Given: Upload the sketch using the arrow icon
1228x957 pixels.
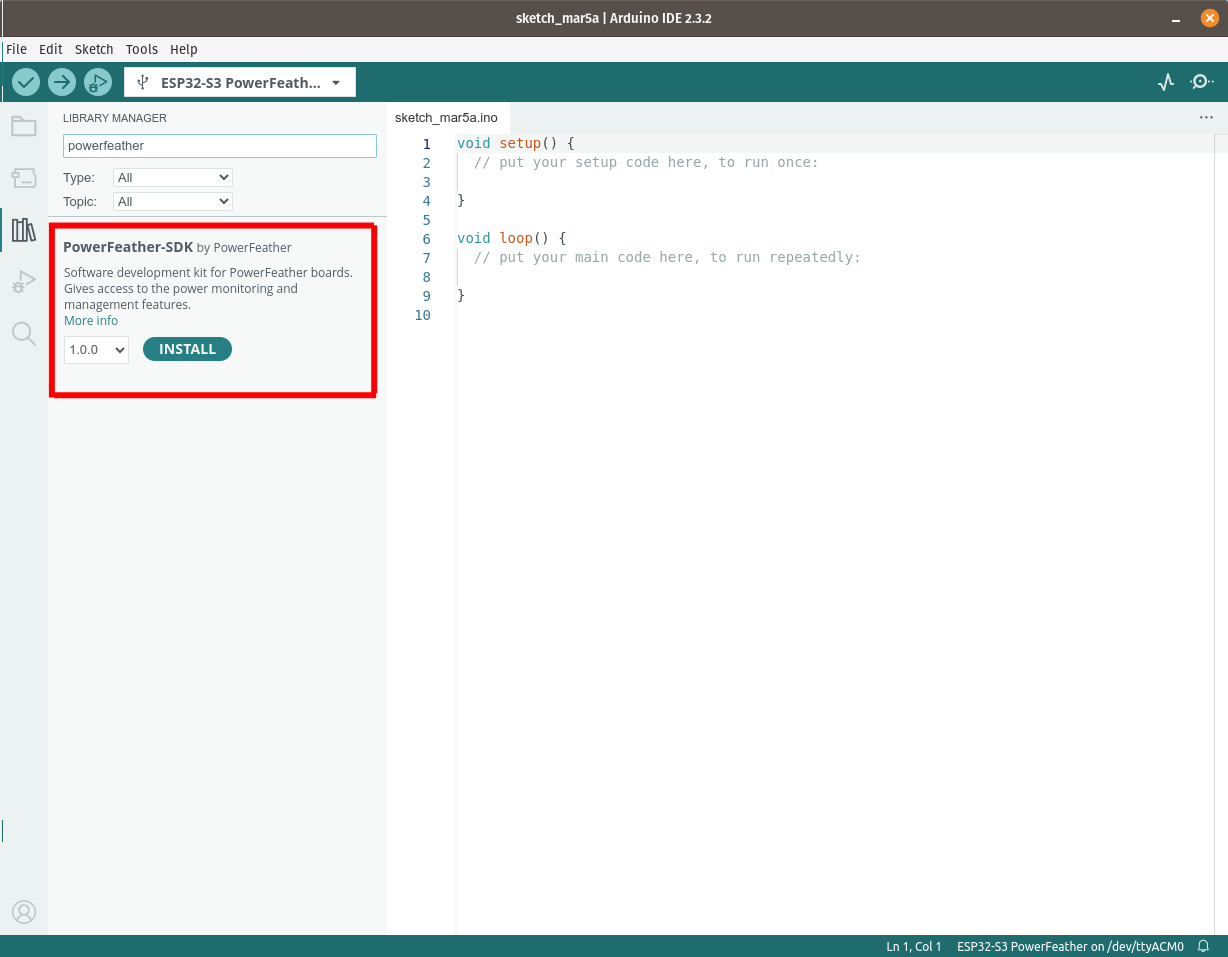Looking at the screenshot, I should [62, 82].
